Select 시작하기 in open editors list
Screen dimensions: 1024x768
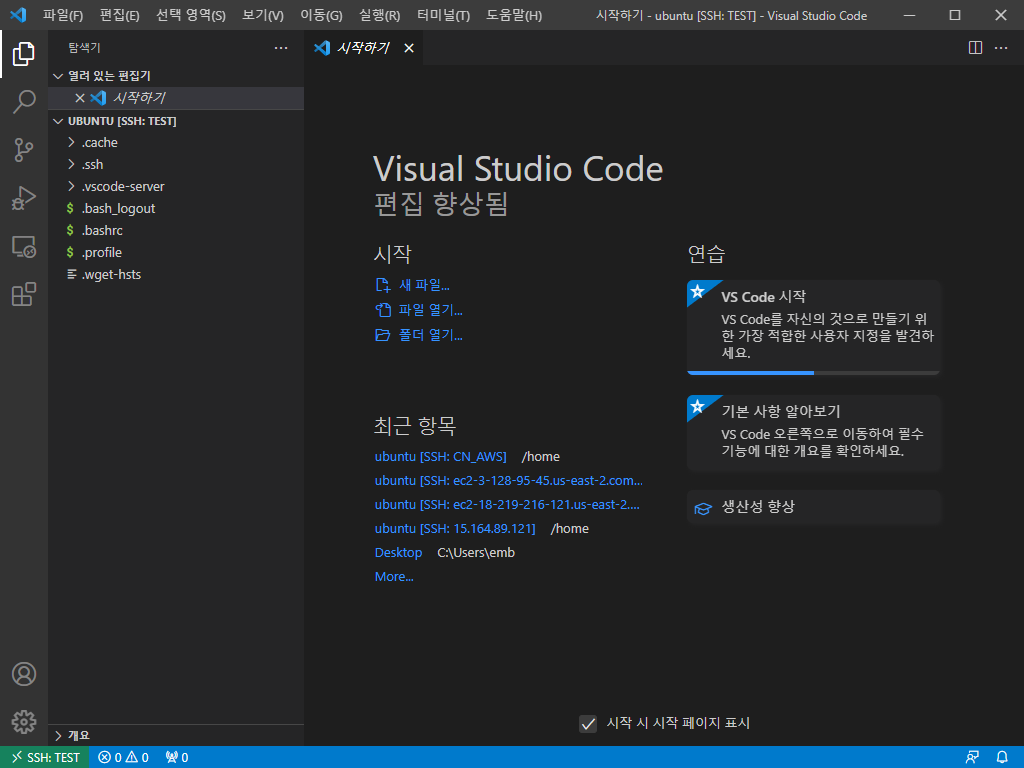pos(176,98)
